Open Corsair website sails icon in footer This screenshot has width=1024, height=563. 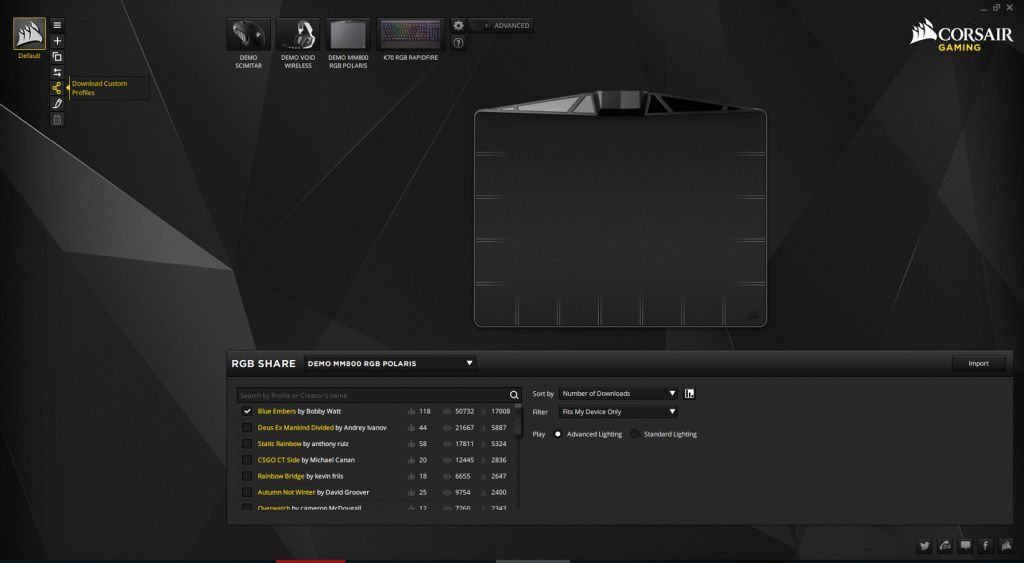pos(1006,545)
